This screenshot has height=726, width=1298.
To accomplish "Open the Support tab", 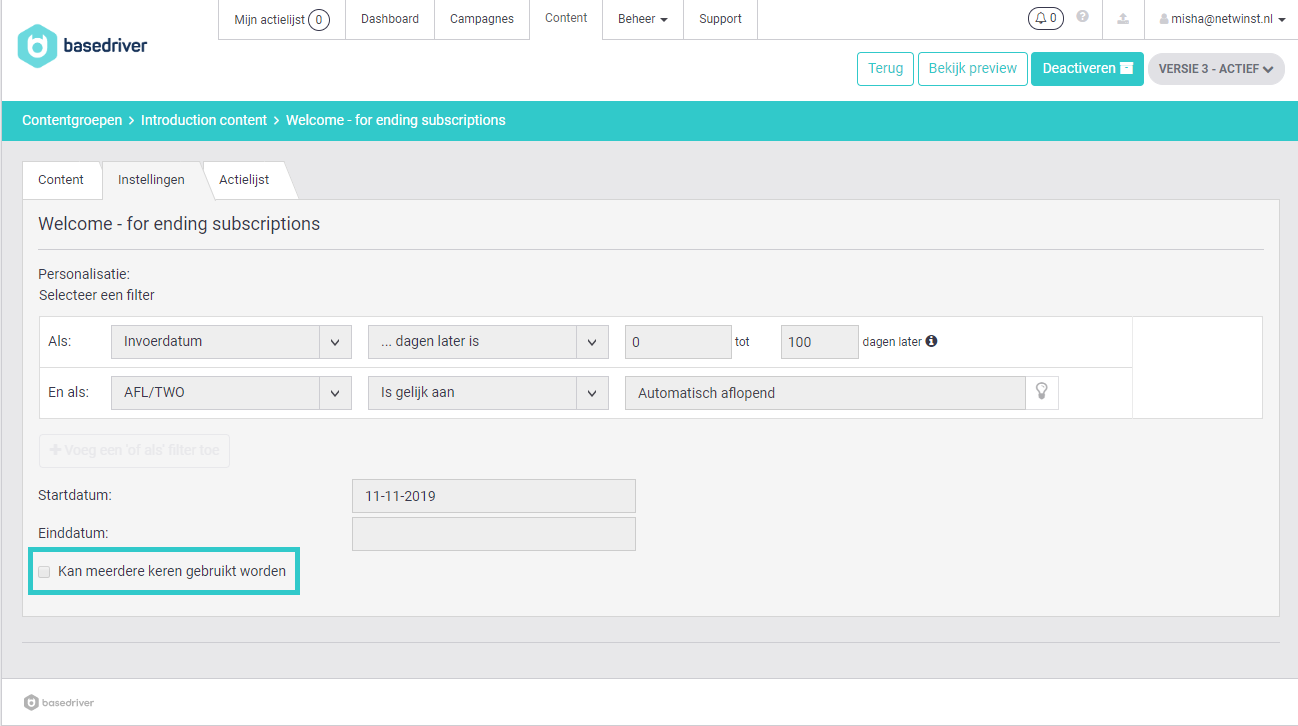I will [720, 19].
